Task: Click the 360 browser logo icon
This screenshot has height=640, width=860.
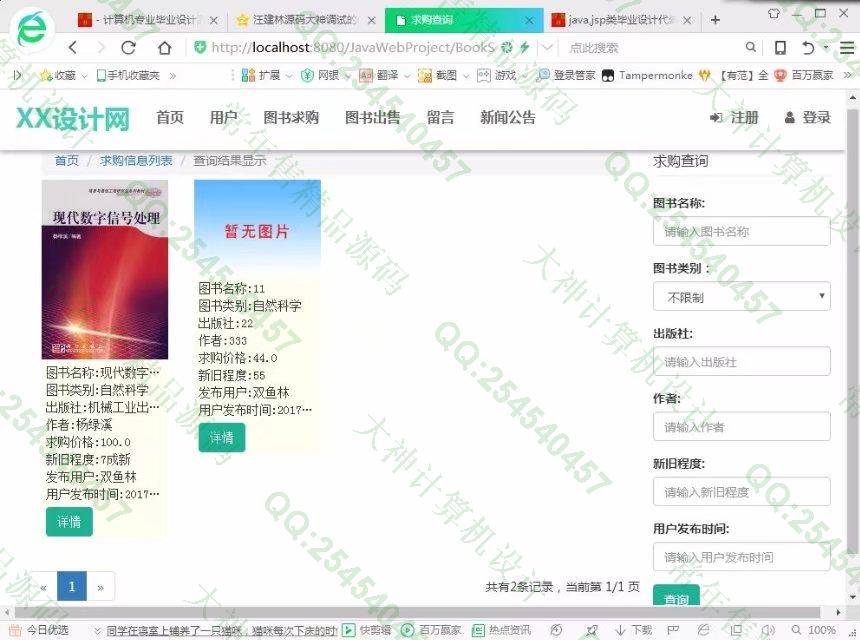Action: coord(32,29)
